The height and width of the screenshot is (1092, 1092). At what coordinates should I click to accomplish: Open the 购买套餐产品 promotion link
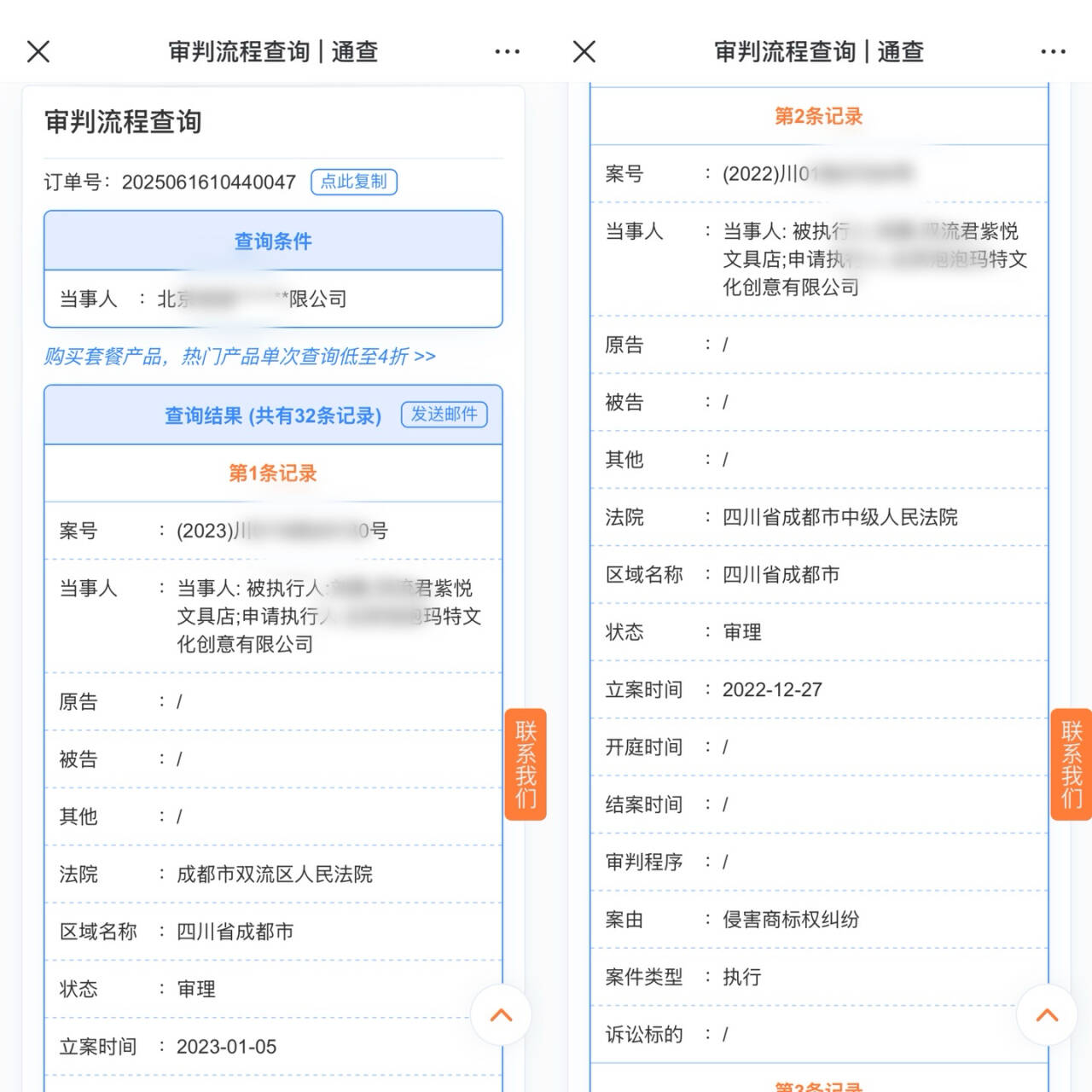point(240,356)
